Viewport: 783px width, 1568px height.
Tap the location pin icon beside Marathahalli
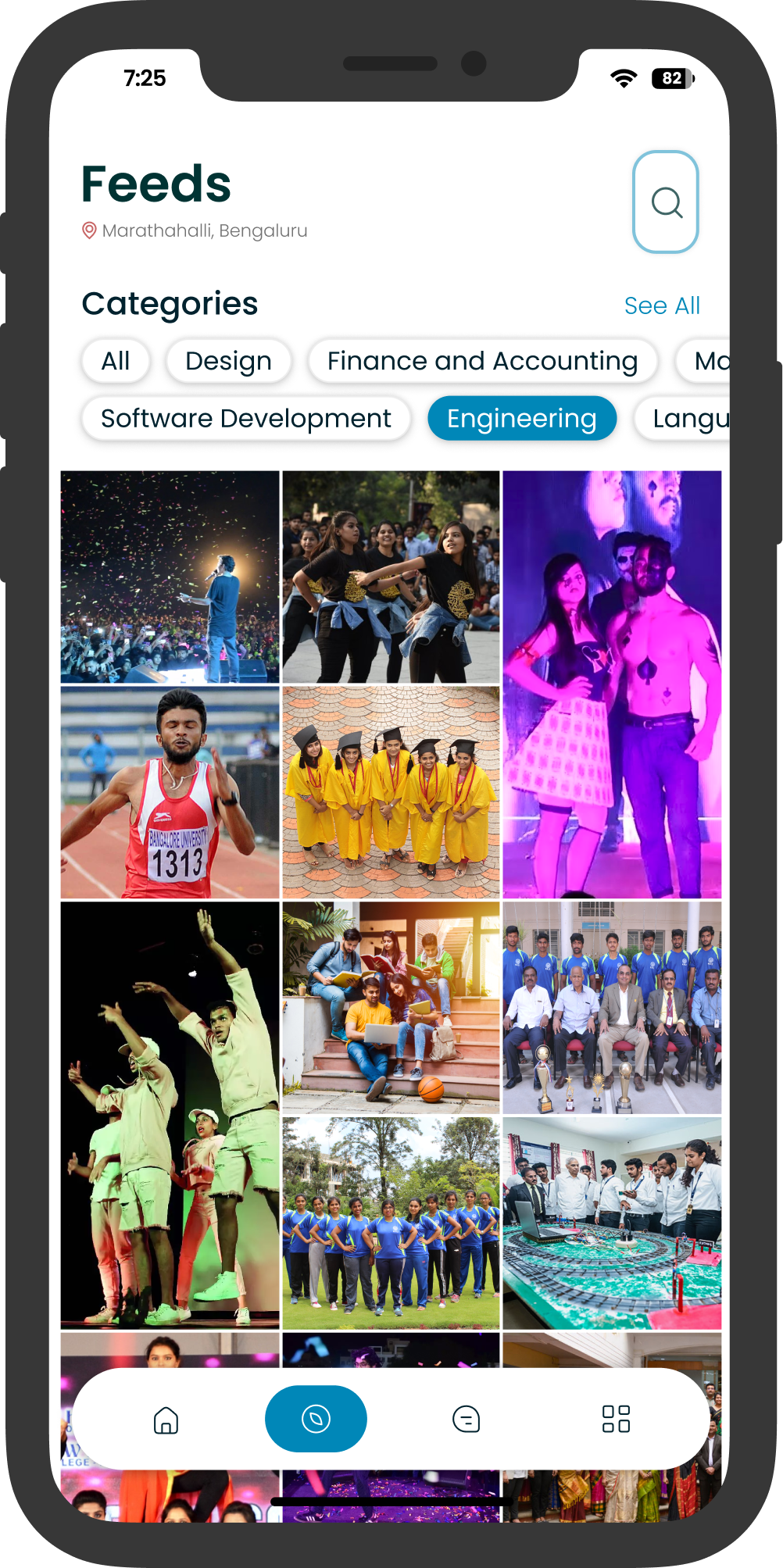coord(89,230)
